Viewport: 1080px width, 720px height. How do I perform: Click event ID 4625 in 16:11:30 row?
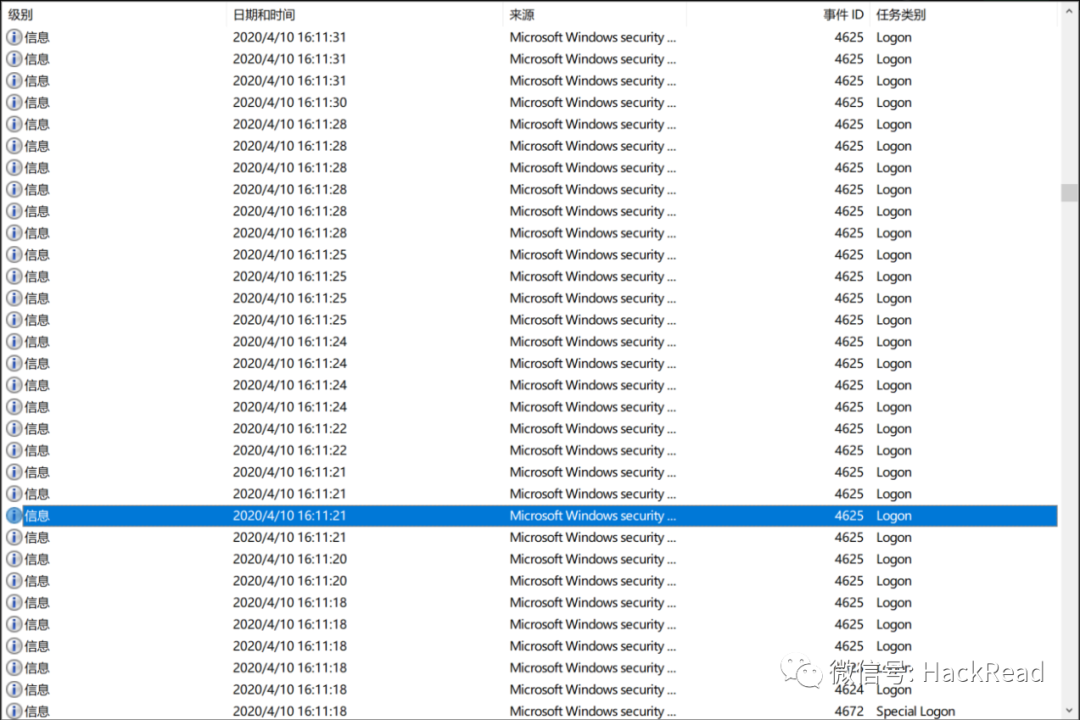pyautogui.click(x=849, y=102)
